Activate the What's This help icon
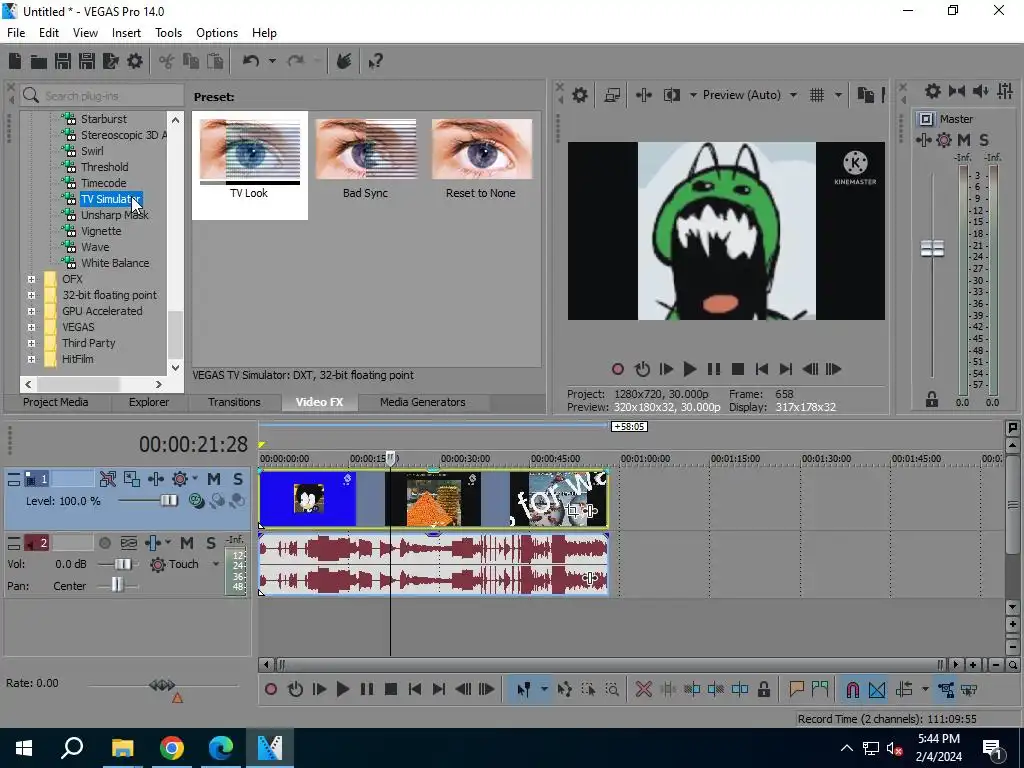 376,61
